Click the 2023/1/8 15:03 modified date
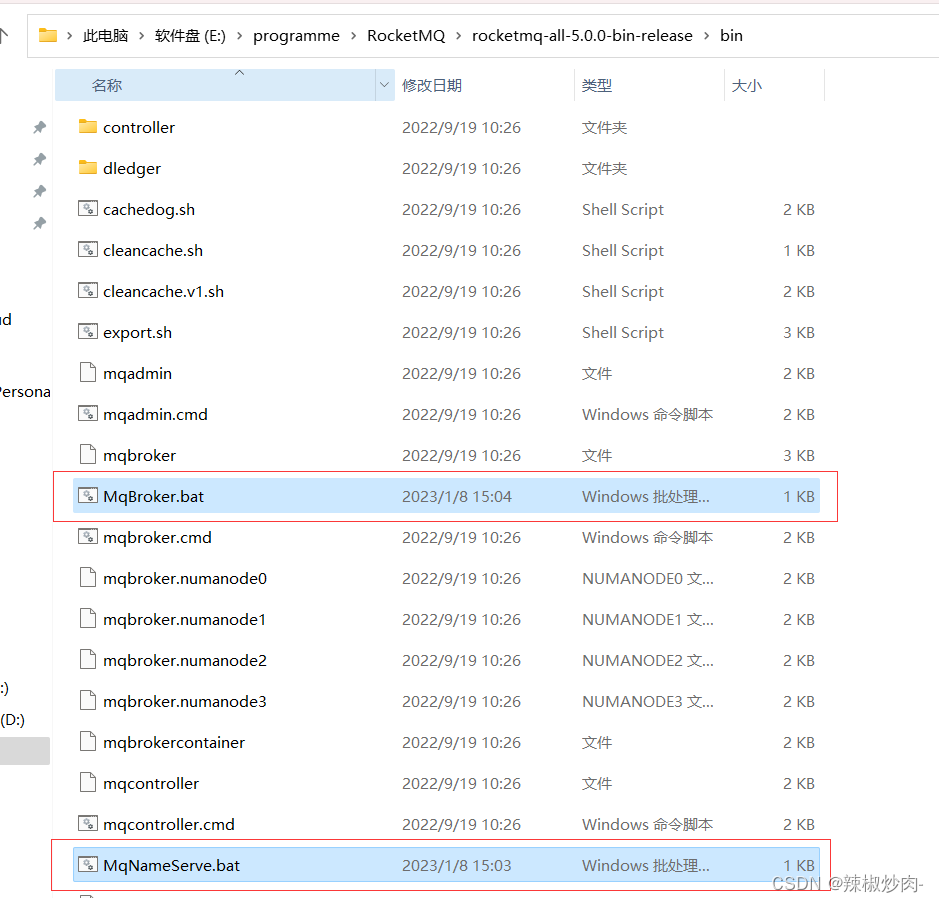Screen dimensions: 939x902 pos(456,865)
